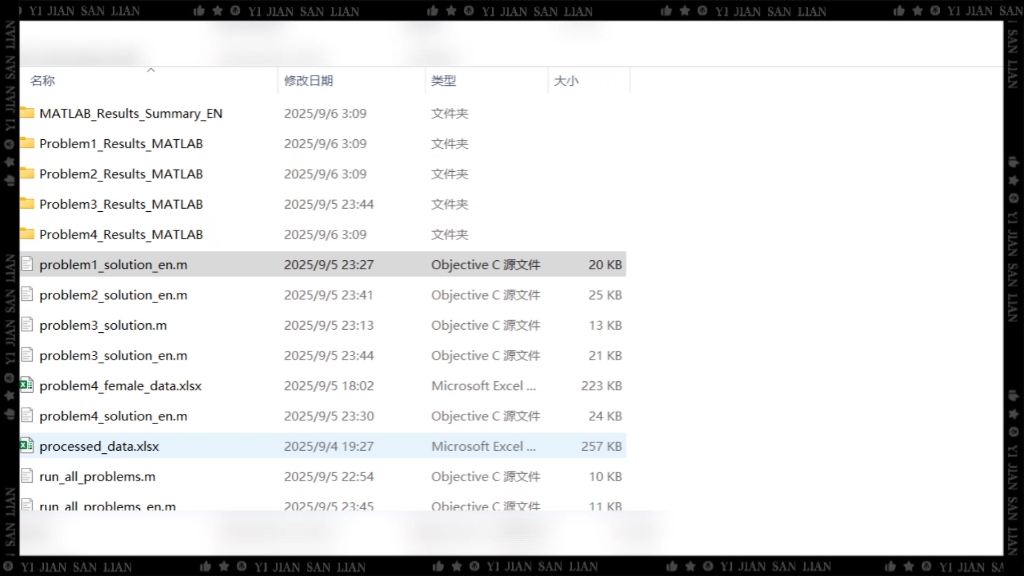Viewport: 1024px width, 576px height.
Task: Click the Problem3_Results_MATLAB folder icon
Action: coord(27,204)
